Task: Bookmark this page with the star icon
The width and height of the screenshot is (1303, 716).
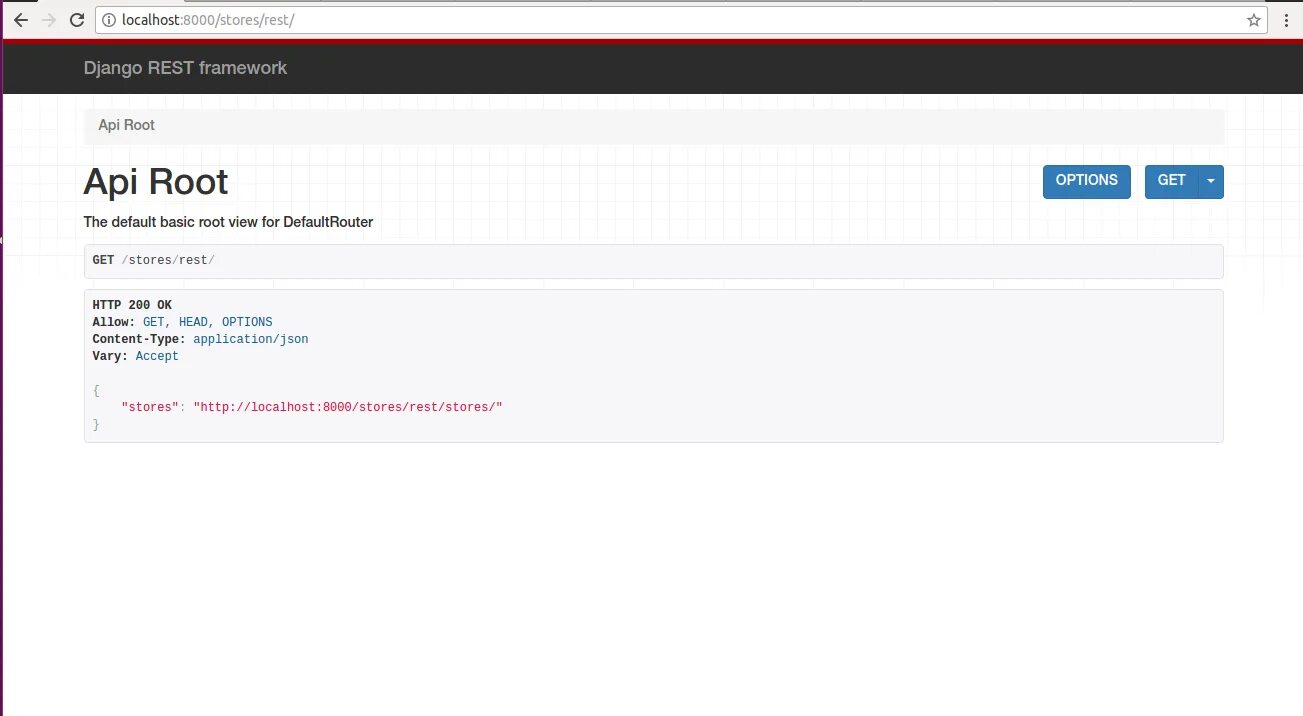Action: (x=1253, y=20)
